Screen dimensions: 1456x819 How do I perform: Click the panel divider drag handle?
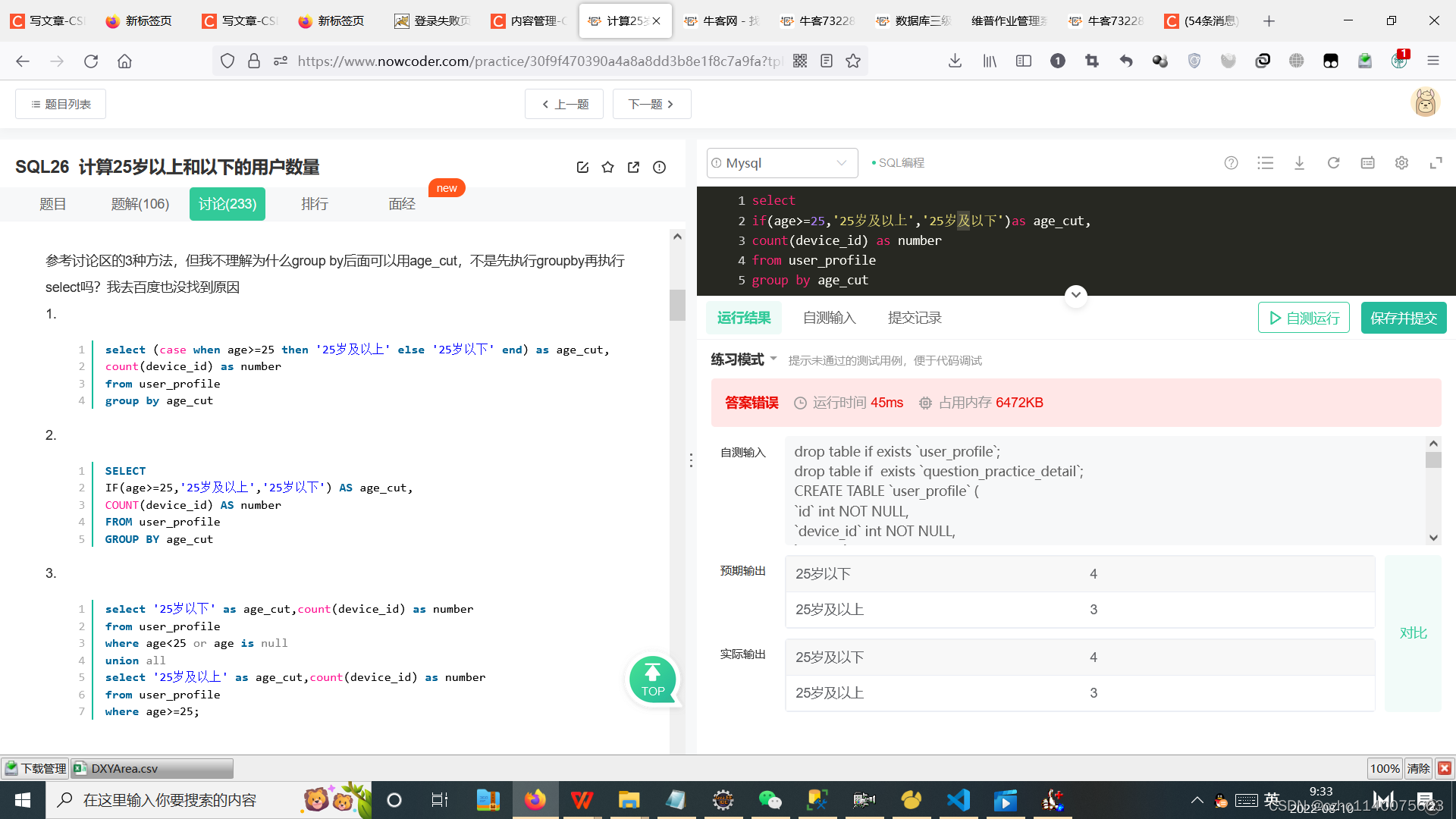[691, 460]
